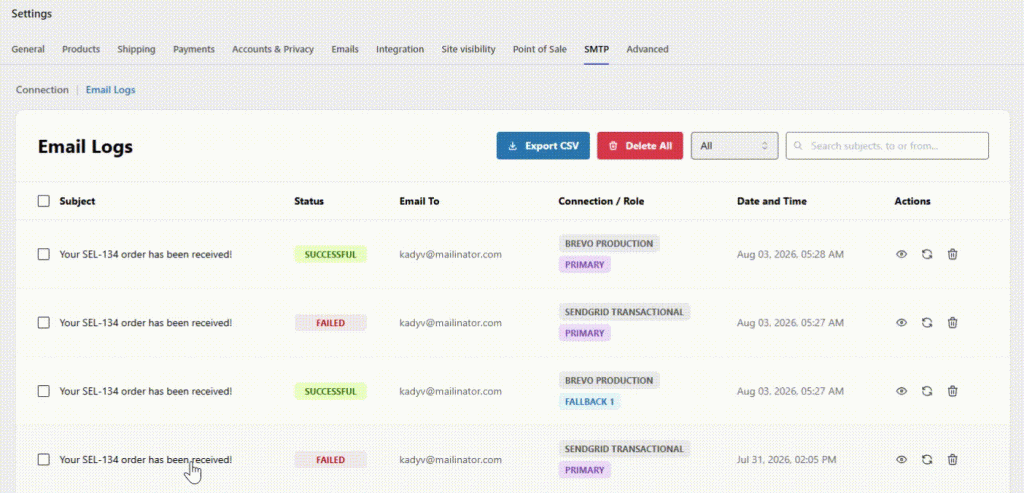View the Fallback 1 email log
Viewport: 1024px width, 493px height.
901,391
